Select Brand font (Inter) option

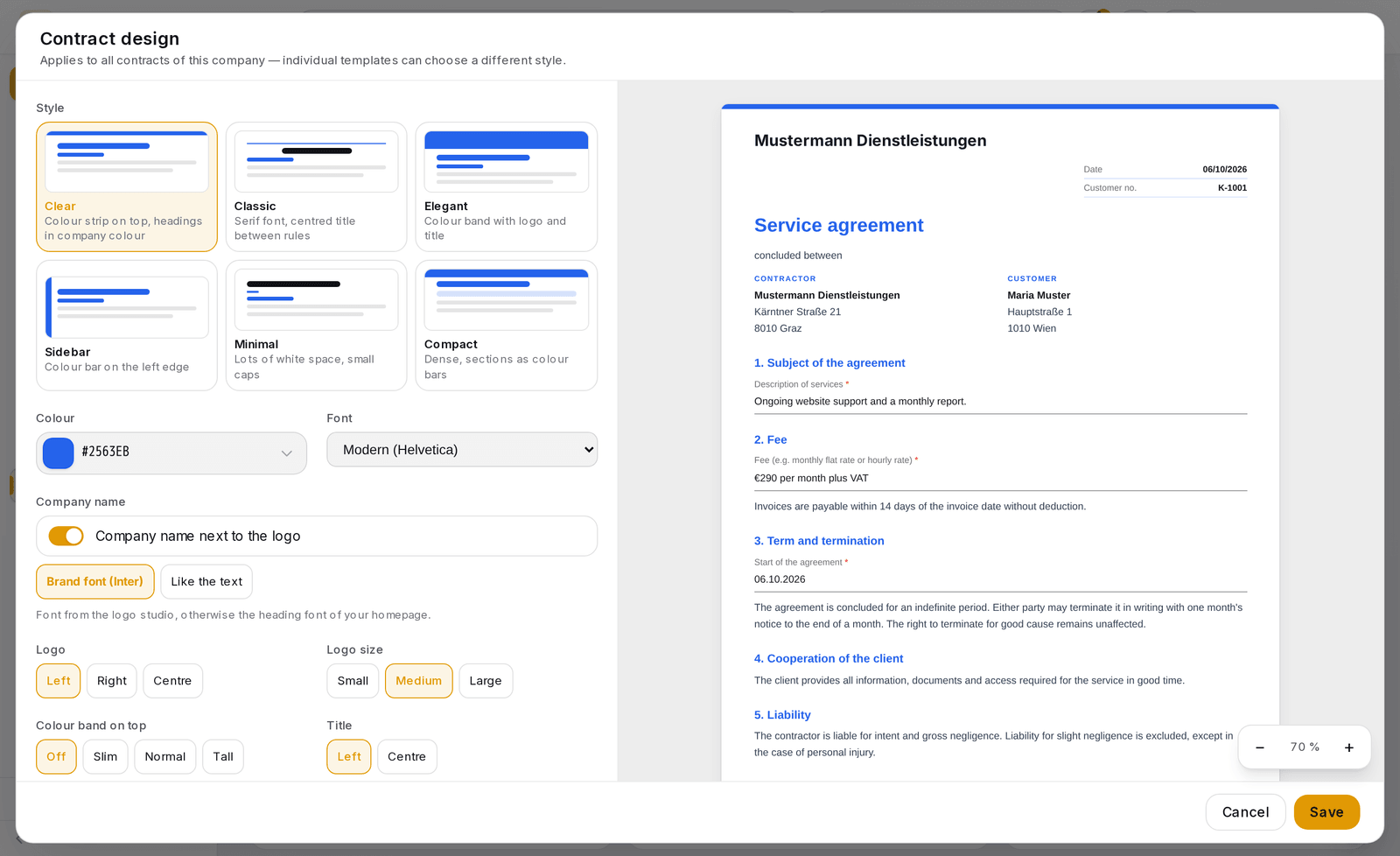[x=95, y=582]
